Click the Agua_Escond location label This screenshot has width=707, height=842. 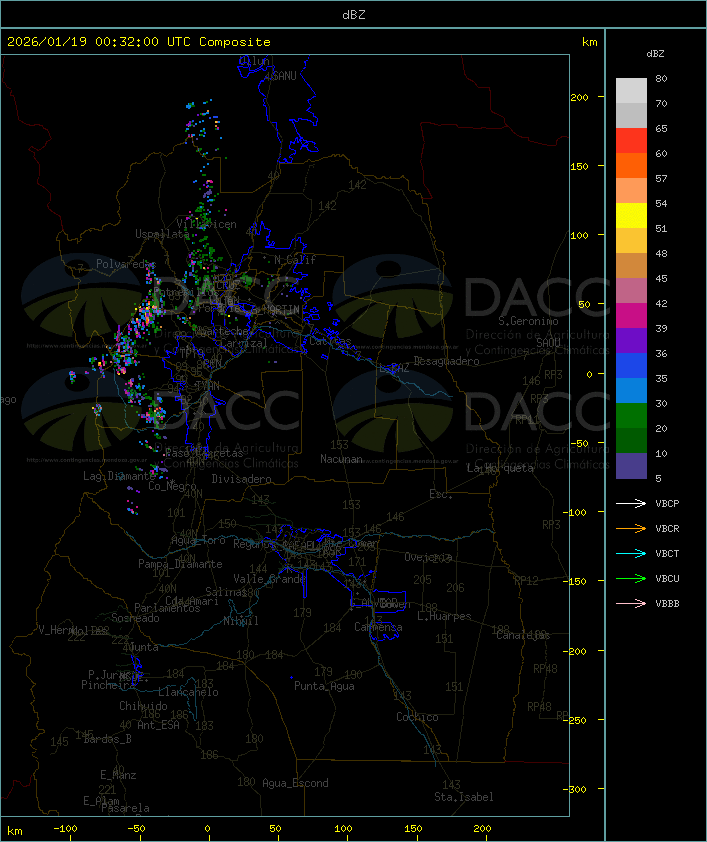coord(295,783)
